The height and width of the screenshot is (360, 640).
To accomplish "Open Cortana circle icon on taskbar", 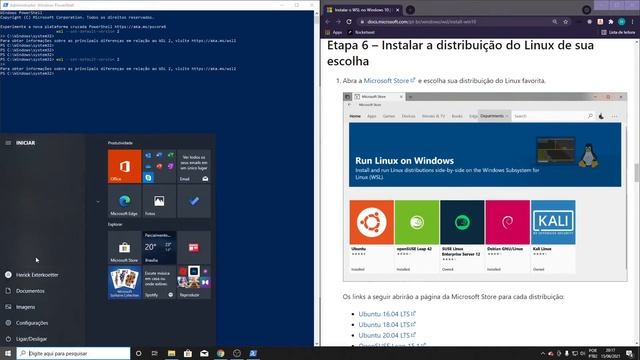I will point(138,353).
